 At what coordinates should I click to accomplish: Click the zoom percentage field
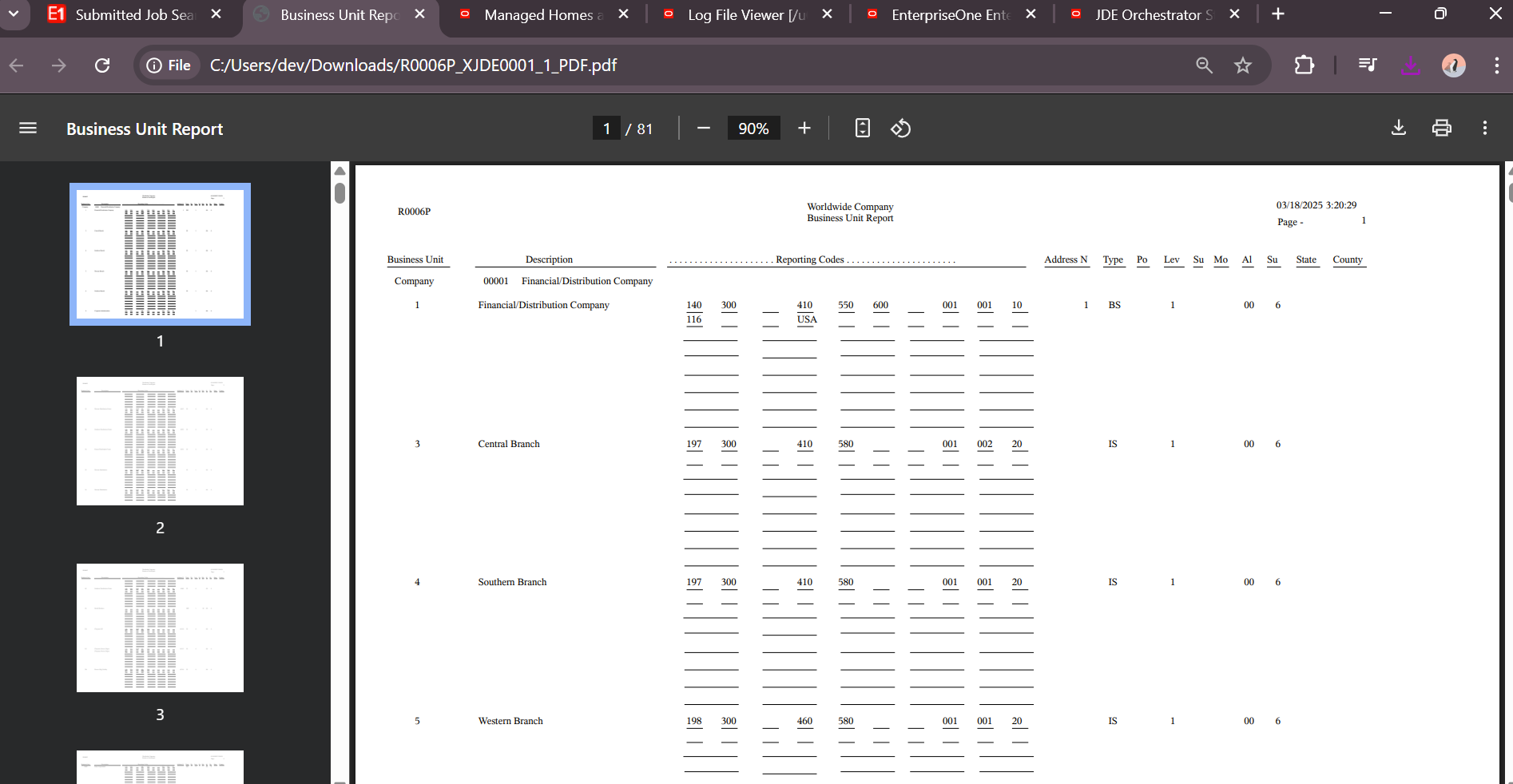point(753,129)
